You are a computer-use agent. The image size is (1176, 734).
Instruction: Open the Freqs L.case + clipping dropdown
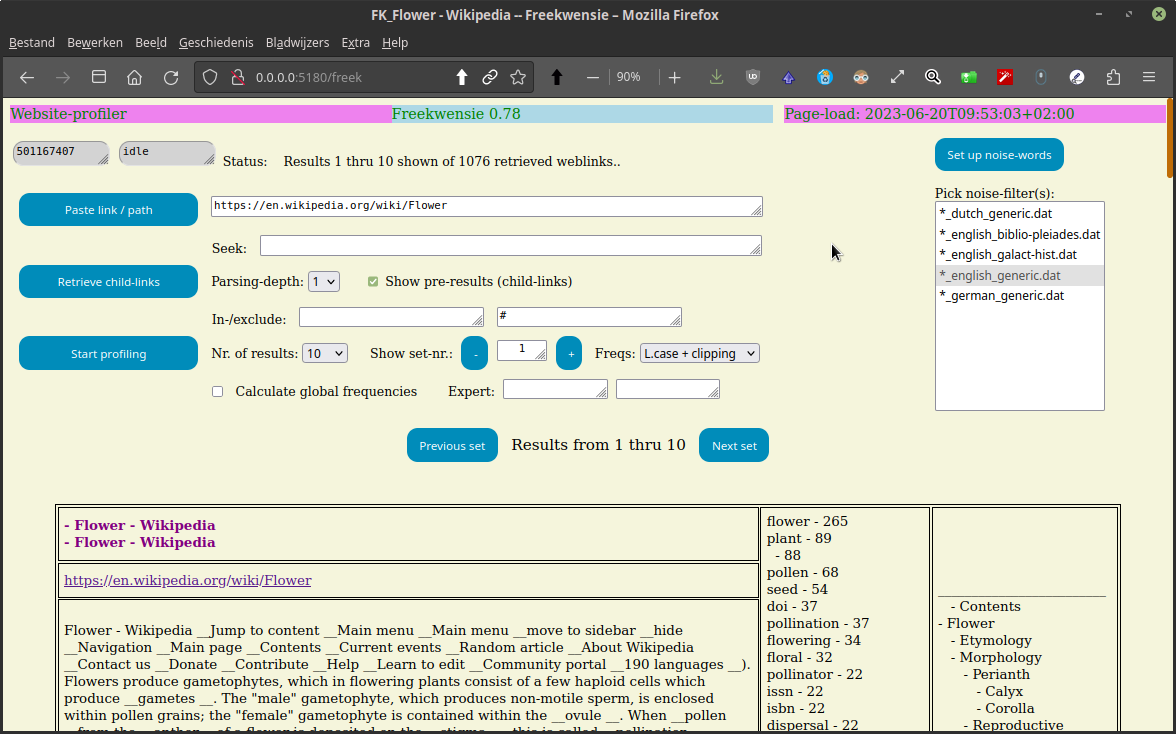tap(700, 353)
